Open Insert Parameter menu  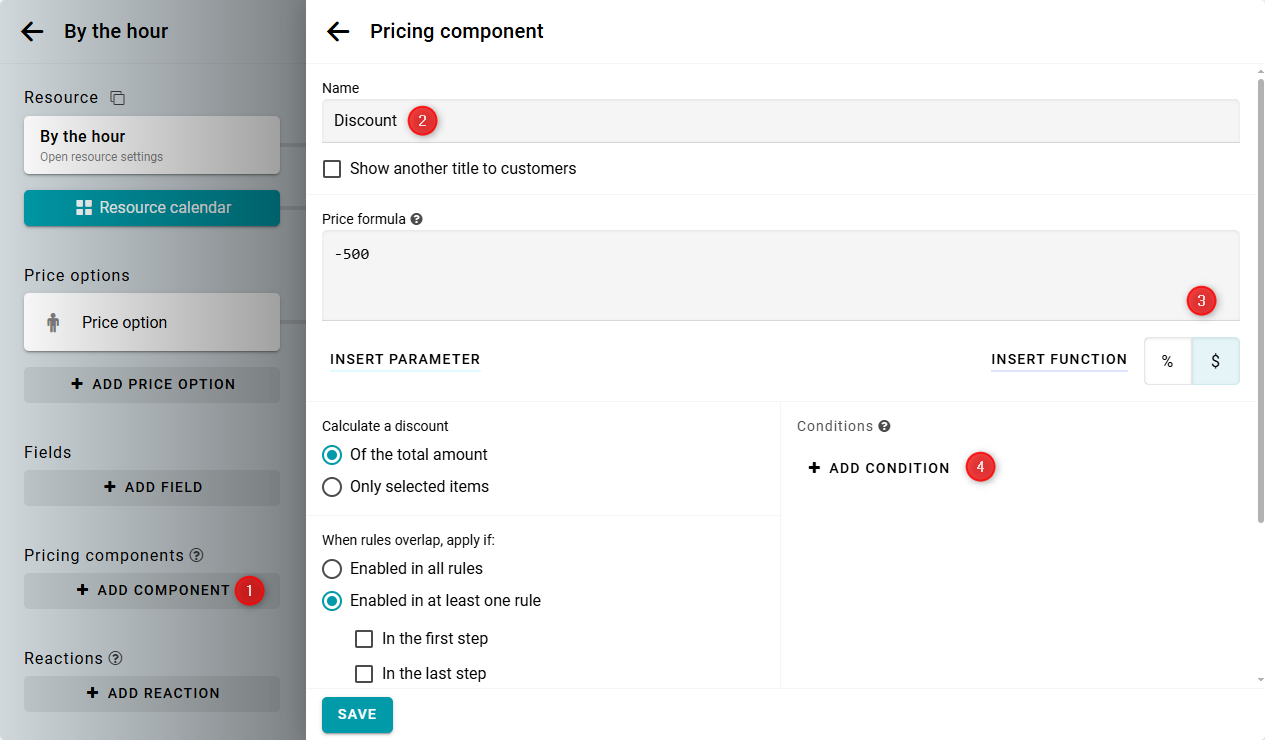[405, 360]
